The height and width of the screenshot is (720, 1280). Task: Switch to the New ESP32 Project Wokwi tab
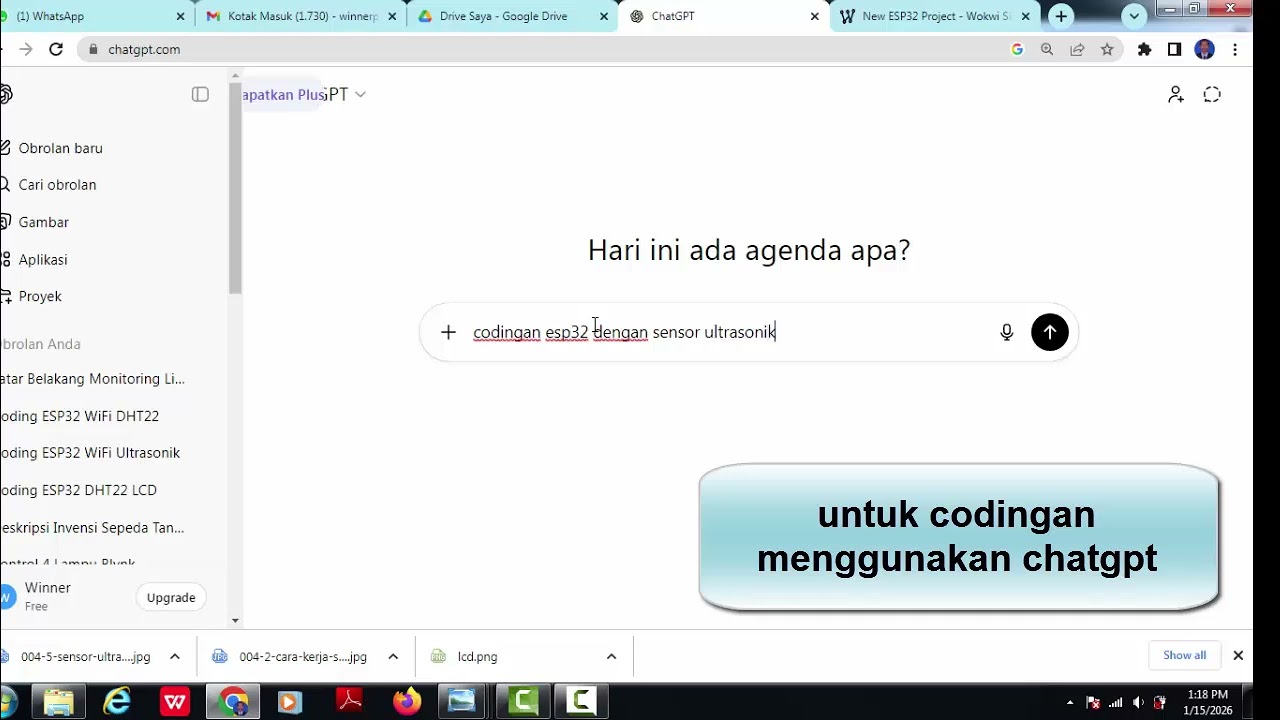tap(935, 16)
